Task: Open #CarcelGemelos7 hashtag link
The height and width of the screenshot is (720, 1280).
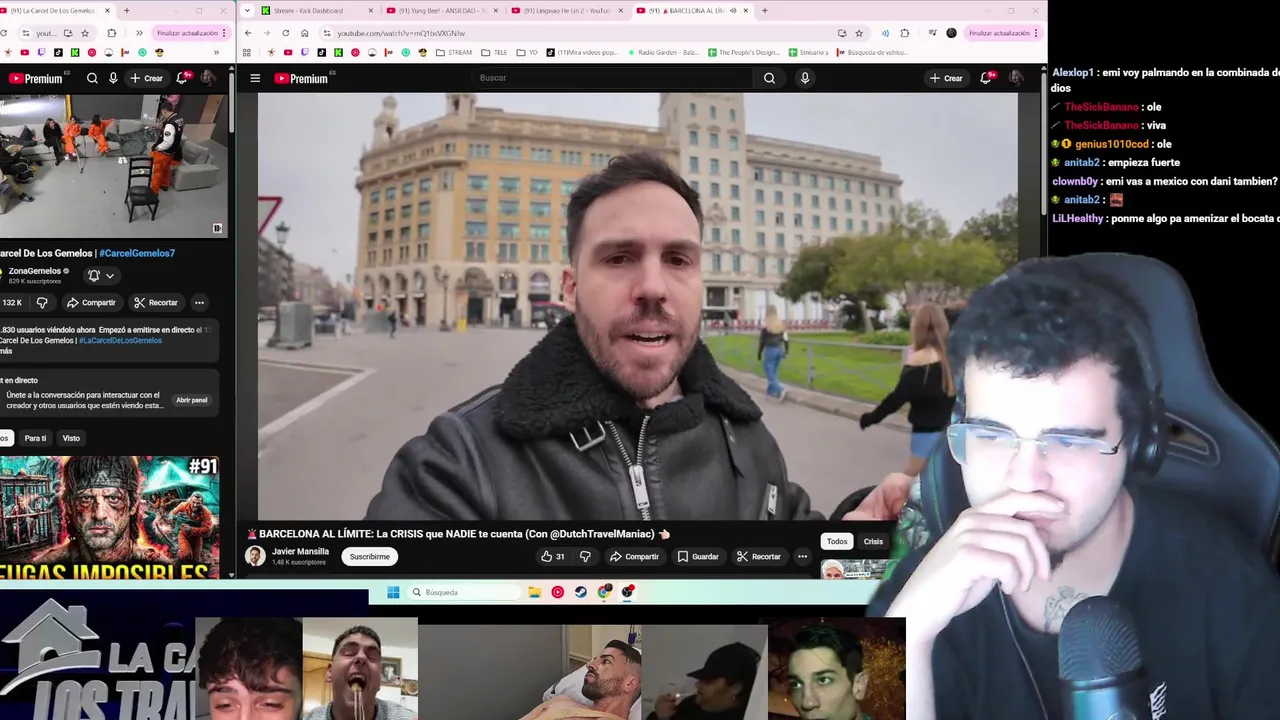Action: [x=137, y=253]
